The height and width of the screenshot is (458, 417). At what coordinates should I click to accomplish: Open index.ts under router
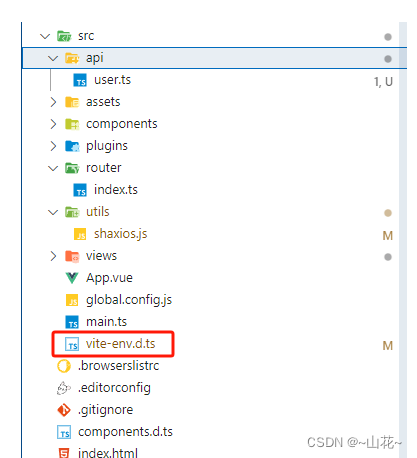click(116, 190)
